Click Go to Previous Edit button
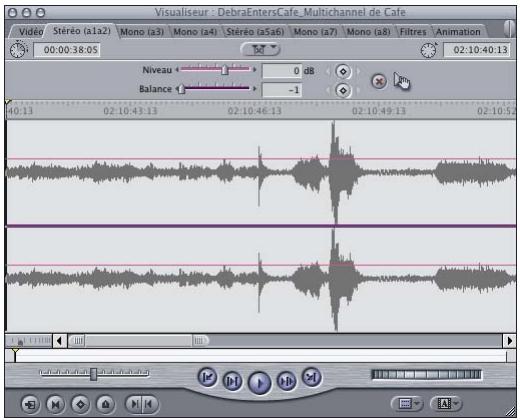The image size is (520, 420). [207, 377]
